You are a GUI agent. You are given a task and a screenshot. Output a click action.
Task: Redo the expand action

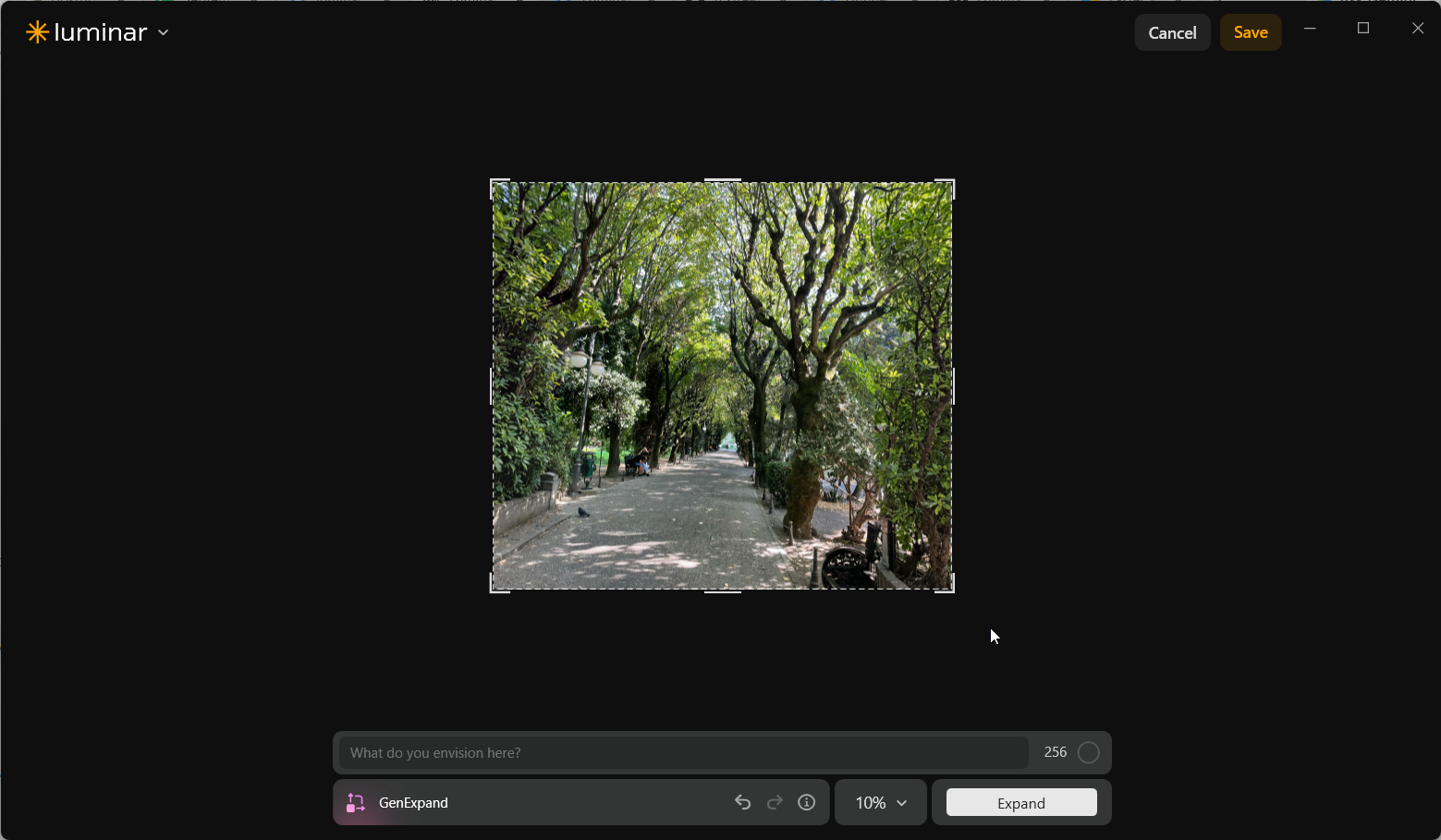pyautogui.click(x=775, y=802)
